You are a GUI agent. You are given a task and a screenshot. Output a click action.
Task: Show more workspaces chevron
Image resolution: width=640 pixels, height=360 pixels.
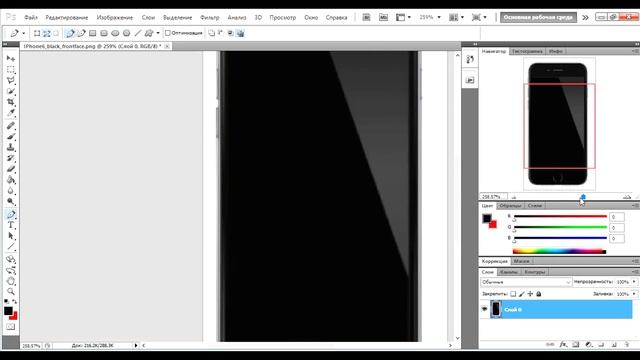(585, 17)
